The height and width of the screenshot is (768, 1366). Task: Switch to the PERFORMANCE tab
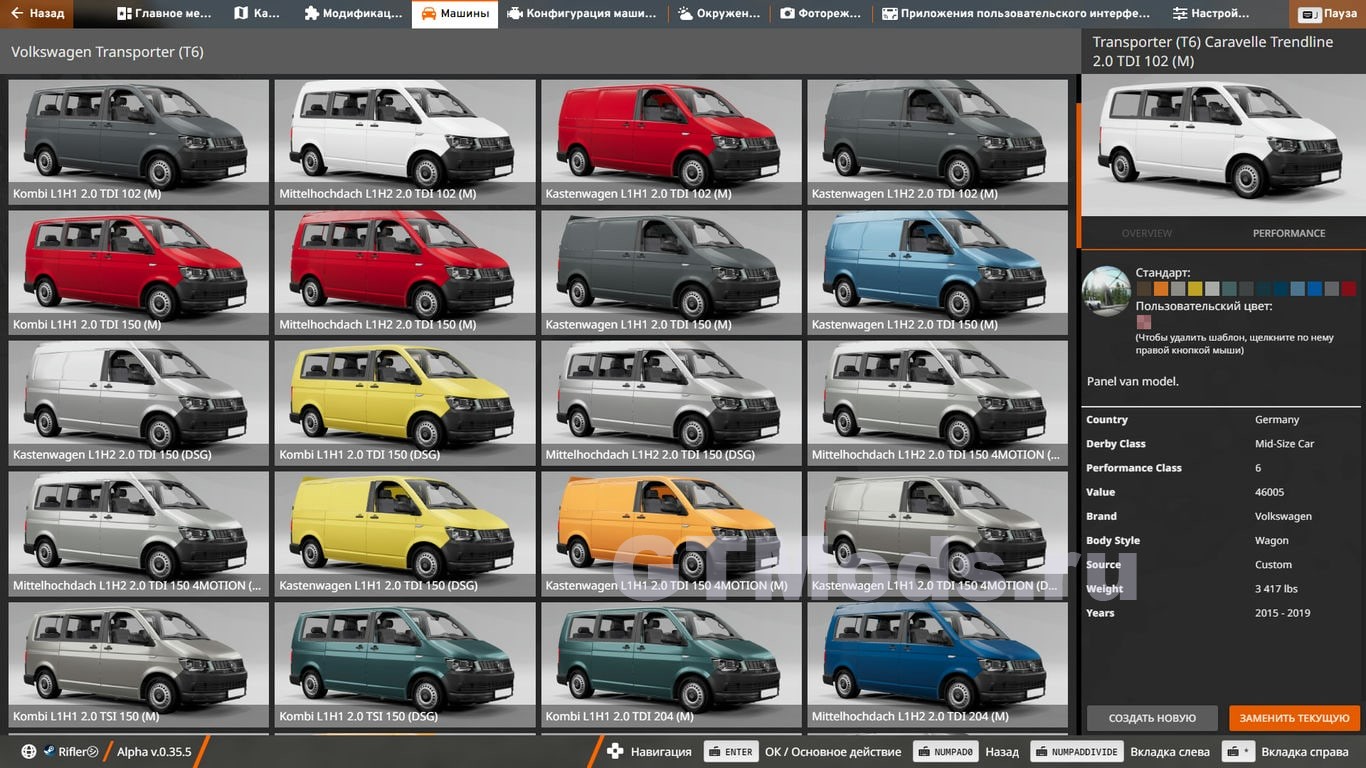click(1289, 233)
